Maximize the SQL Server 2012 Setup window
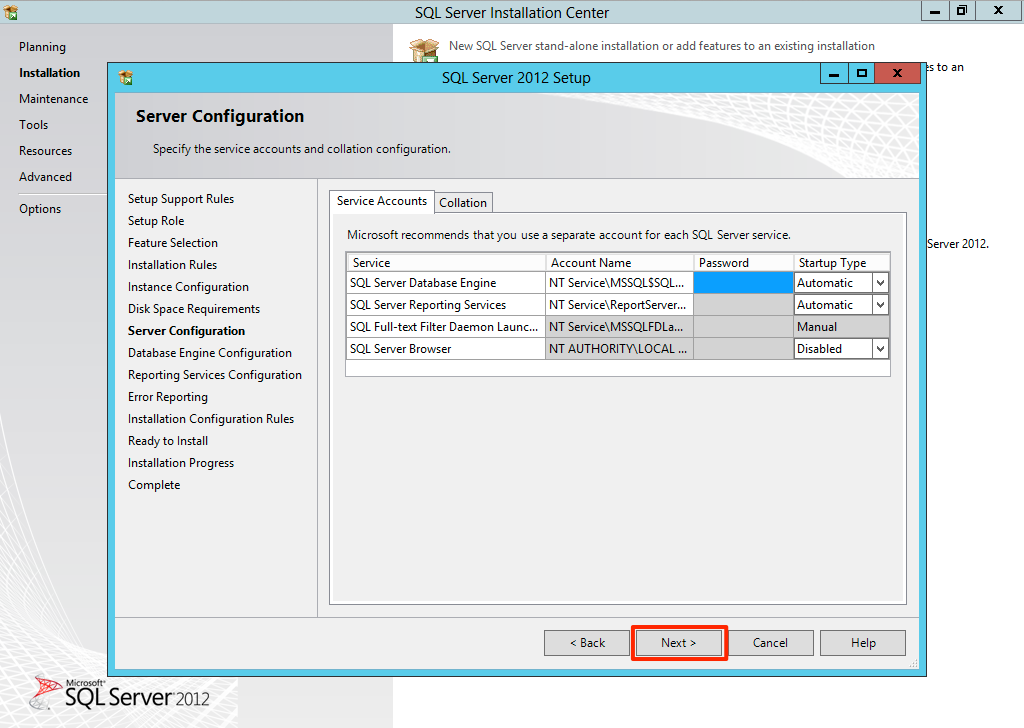 pyautogui.click(x=861, y=73)
